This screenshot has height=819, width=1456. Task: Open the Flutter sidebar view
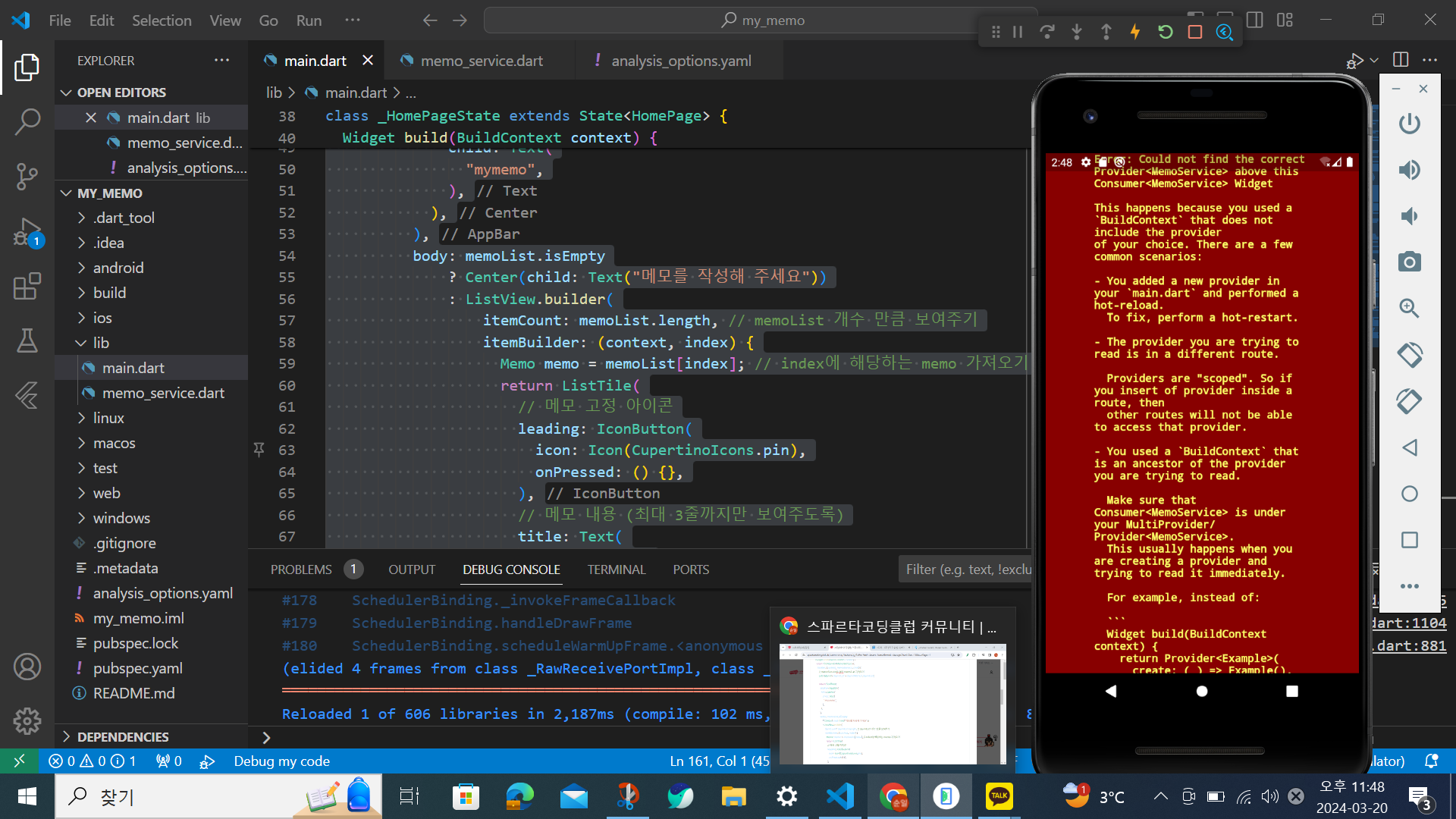click(x=27, y=395)
